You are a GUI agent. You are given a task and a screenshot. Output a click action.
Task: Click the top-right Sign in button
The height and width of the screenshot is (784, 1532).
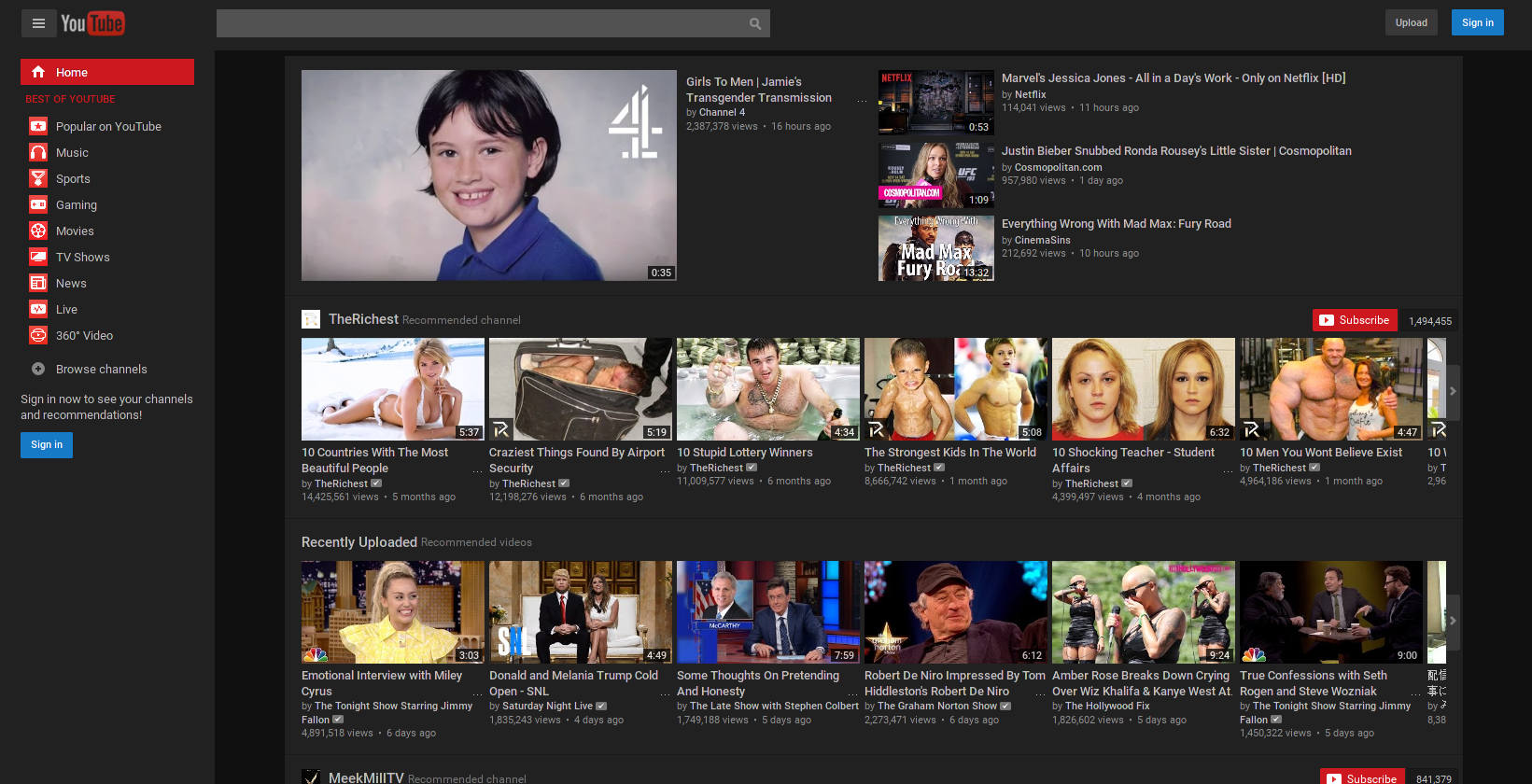tap(1477, 22)
